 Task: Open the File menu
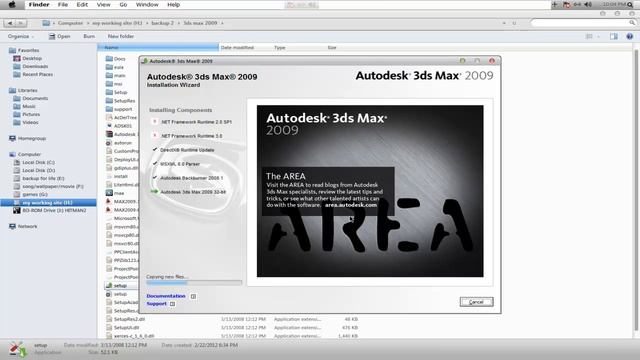[x=63, y=5]
